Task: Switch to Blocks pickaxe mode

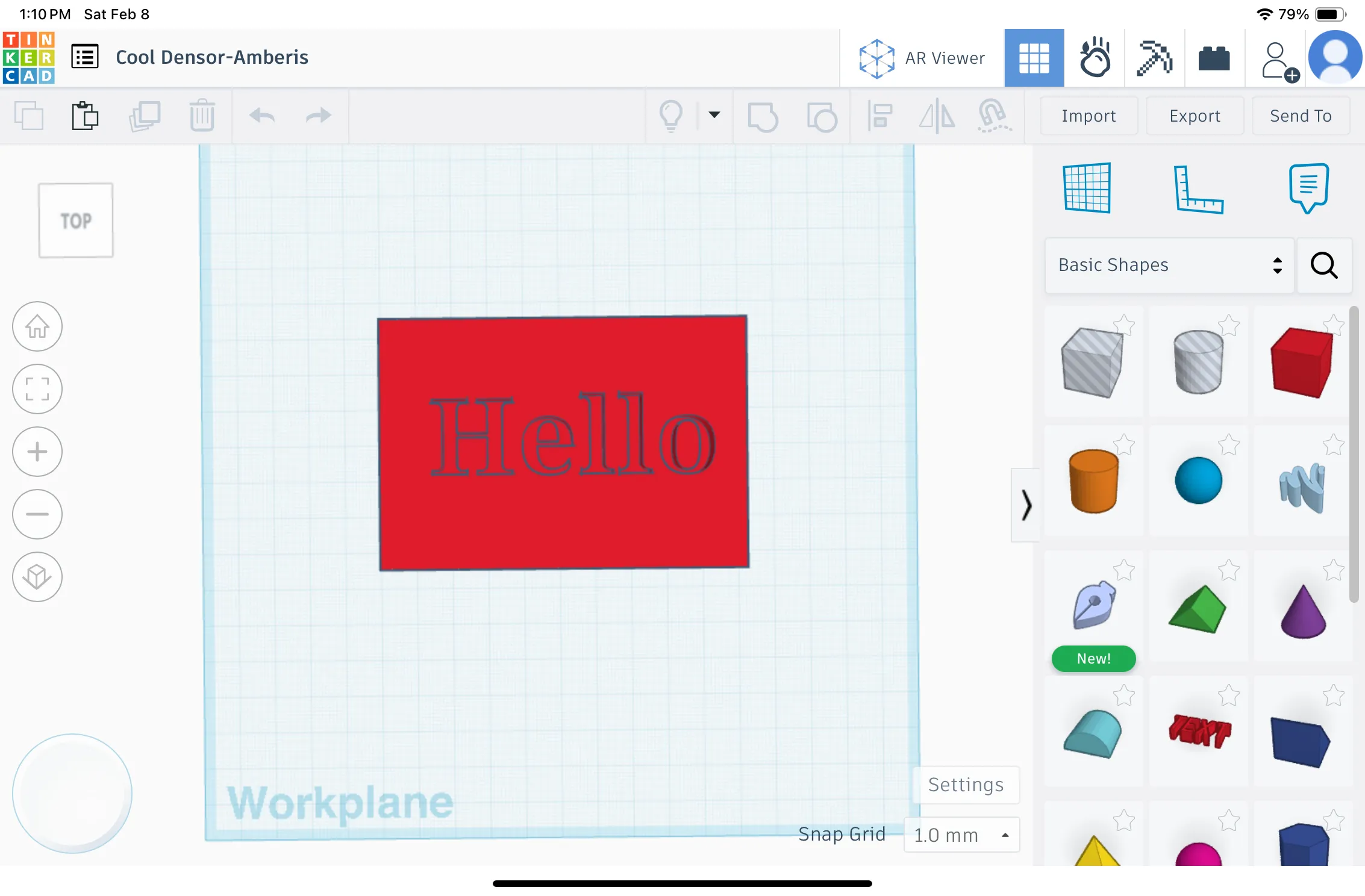Action: click(1154, 58)
